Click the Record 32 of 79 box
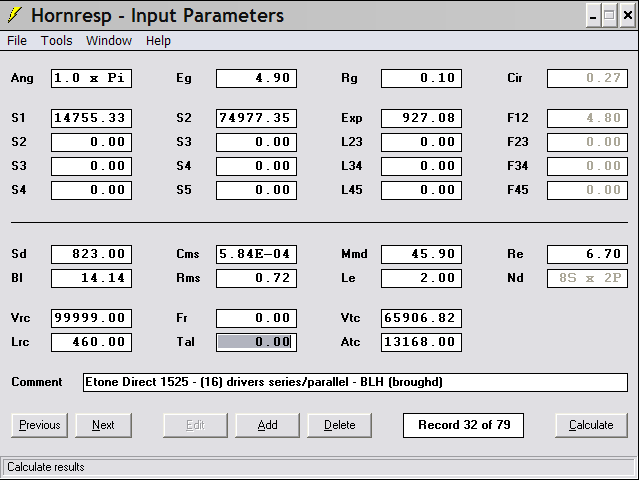Viewport: 639px width, 480px height. click(463, 425)
